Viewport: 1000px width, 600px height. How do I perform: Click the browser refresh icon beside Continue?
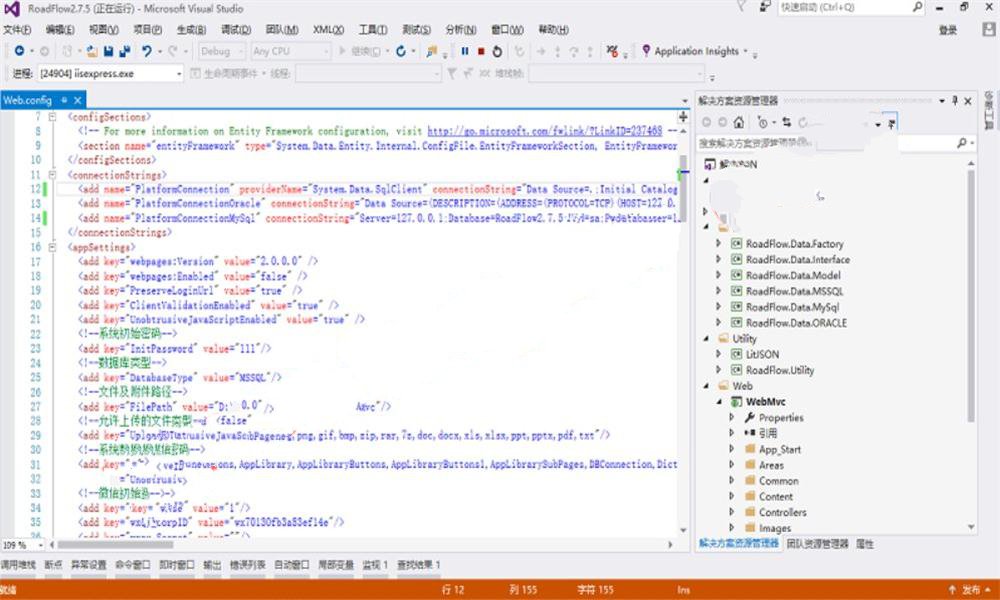401,51
